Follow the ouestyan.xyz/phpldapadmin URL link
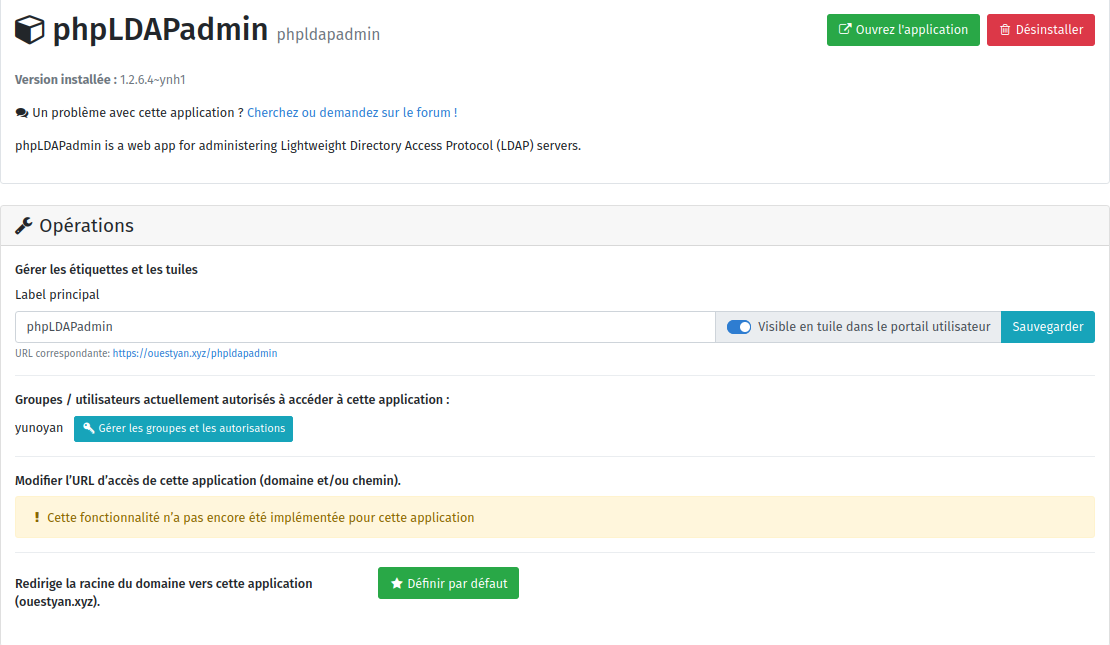 pos(194,353)
